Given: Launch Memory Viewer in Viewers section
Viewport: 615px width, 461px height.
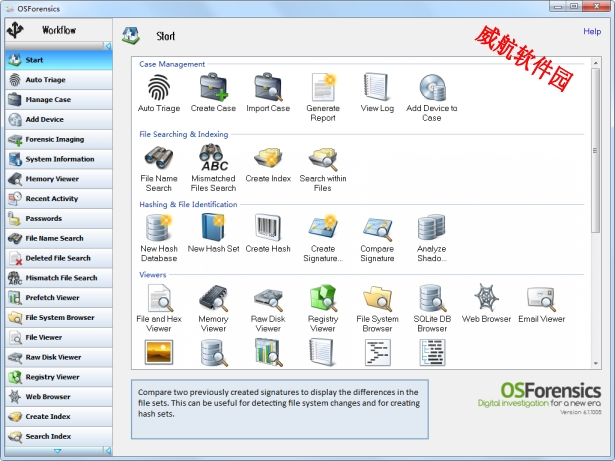Looking at the screenshot, I should tap(213, 298).
